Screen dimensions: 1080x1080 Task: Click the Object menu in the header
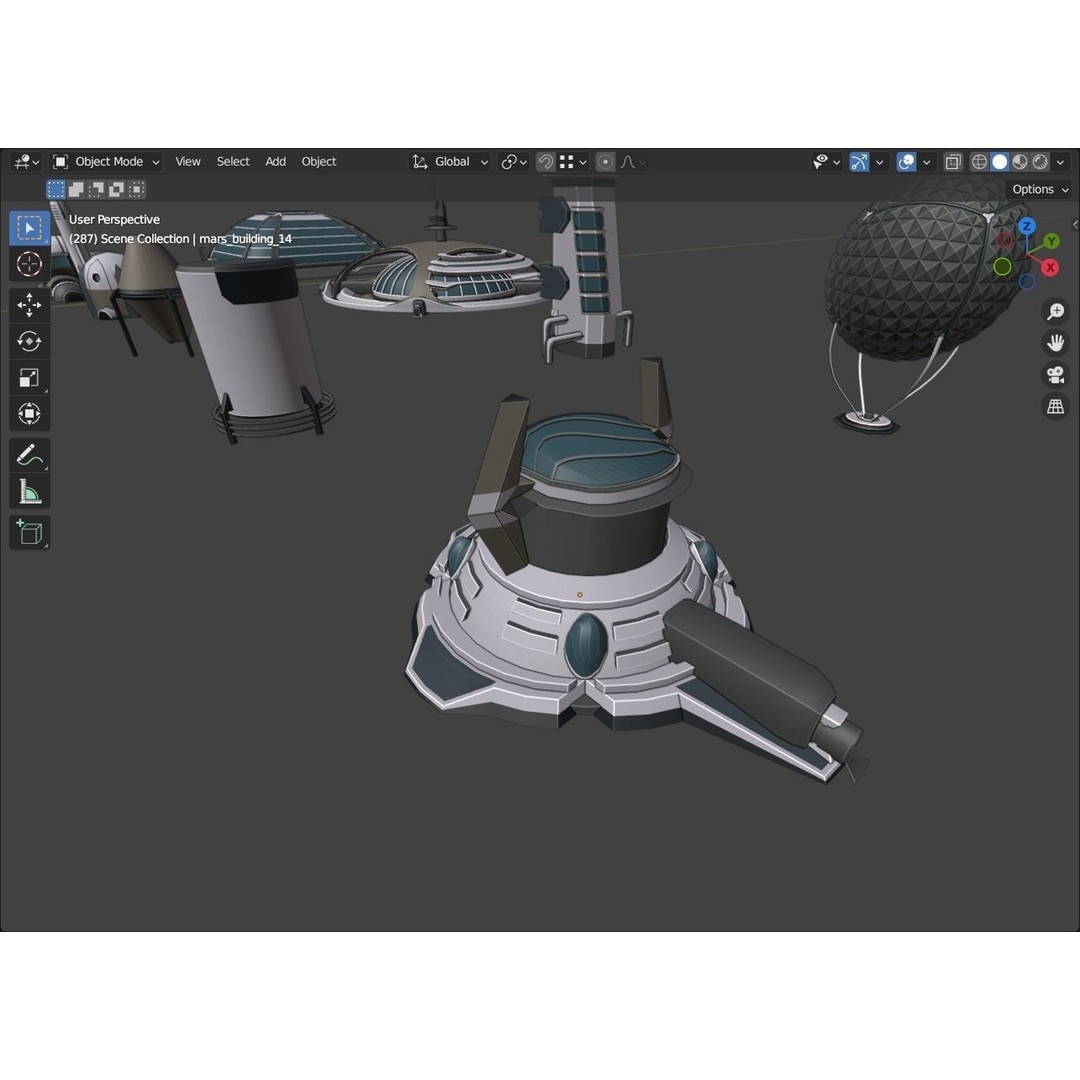click(x=318, y=161)
